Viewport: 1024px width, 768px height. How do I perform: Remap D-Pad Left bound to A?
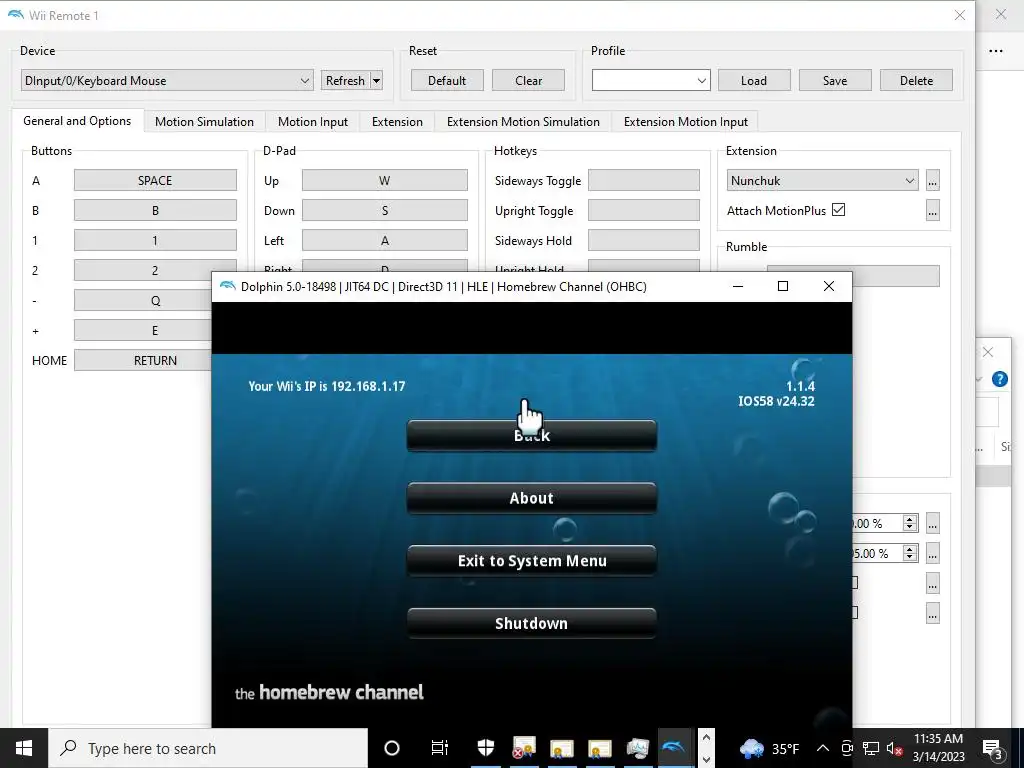coord(385,240)
